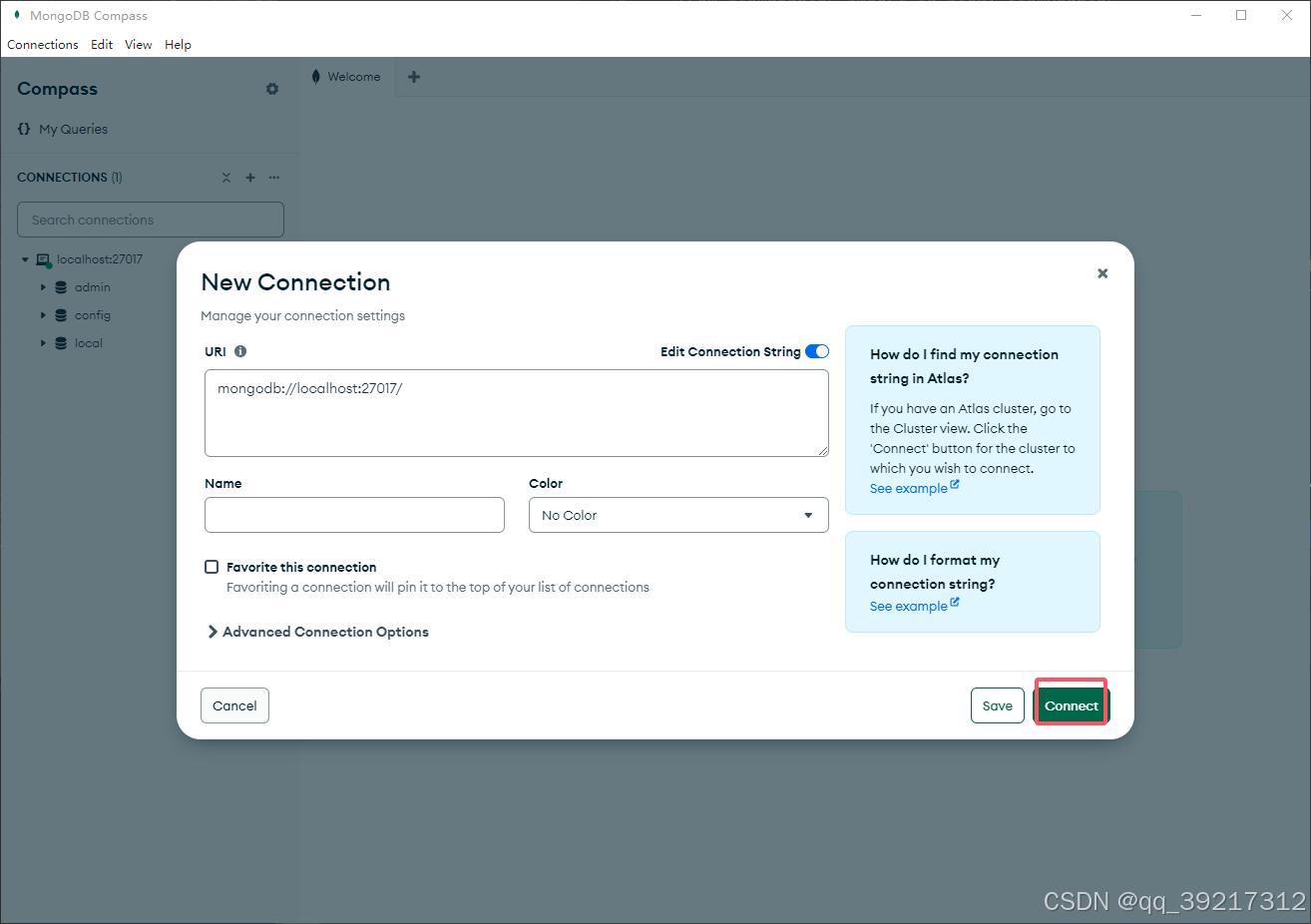Maximize the MongoDB Compass window
1311x924 pixels.
[1241, 15]
